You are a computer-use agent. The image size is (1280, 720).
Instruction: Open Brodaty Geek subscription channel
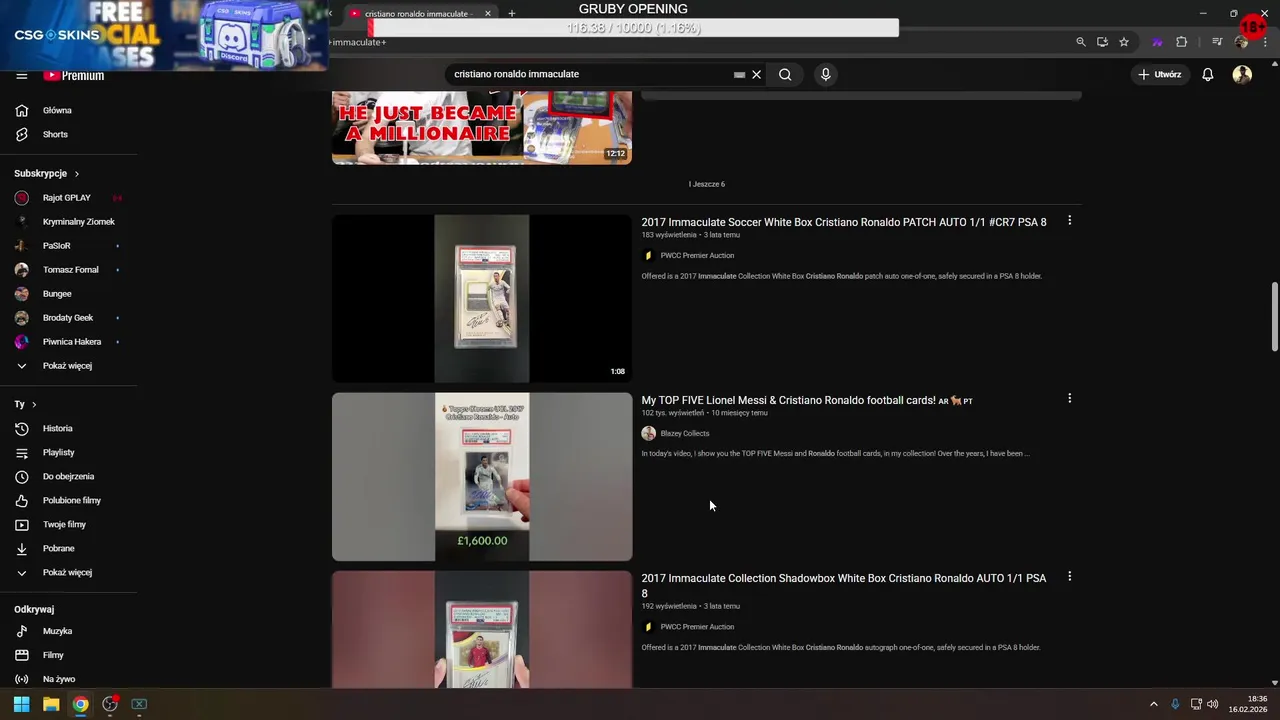[x=67, y=318]
